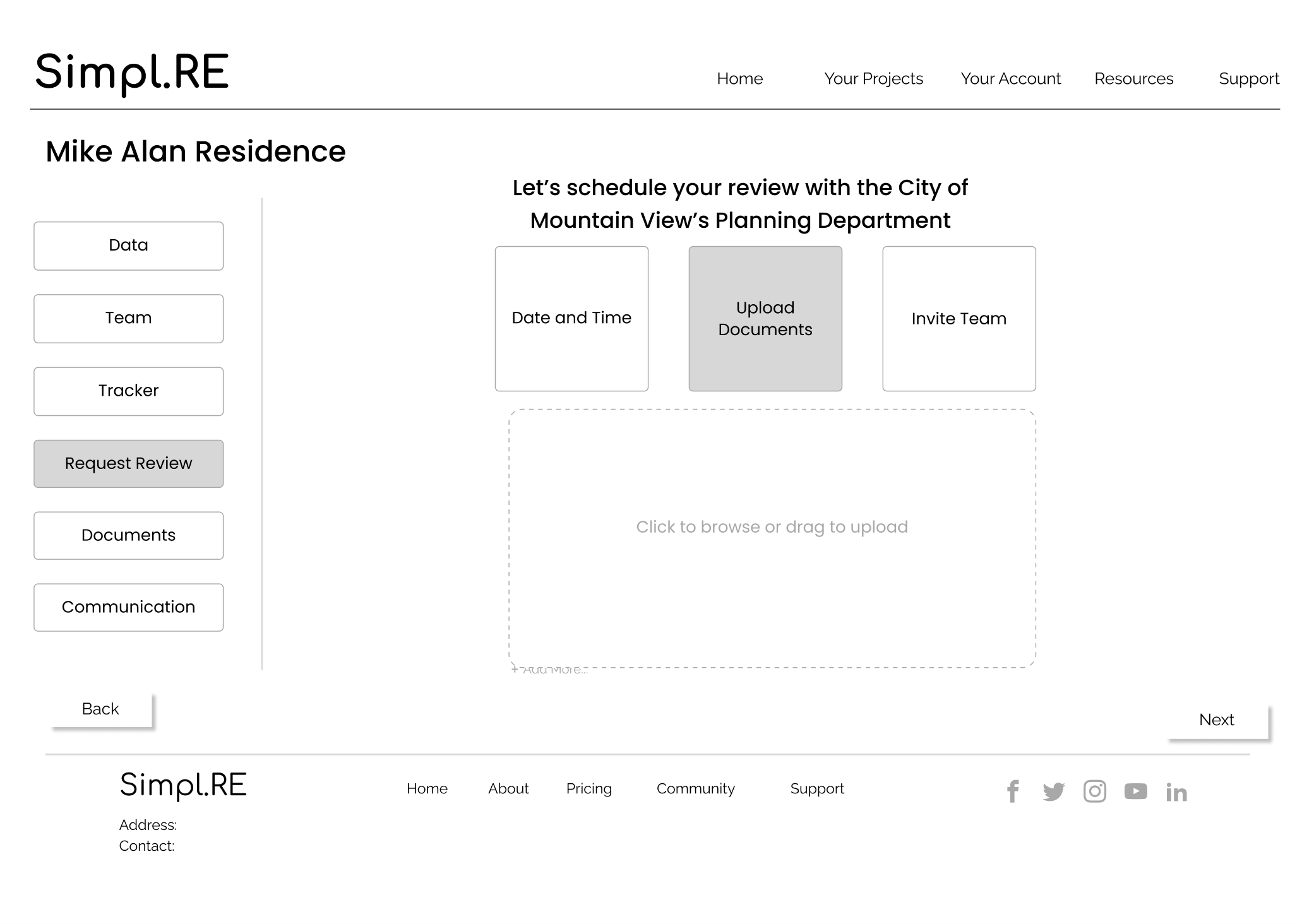Click the footer Contact label

click(146, 846)
